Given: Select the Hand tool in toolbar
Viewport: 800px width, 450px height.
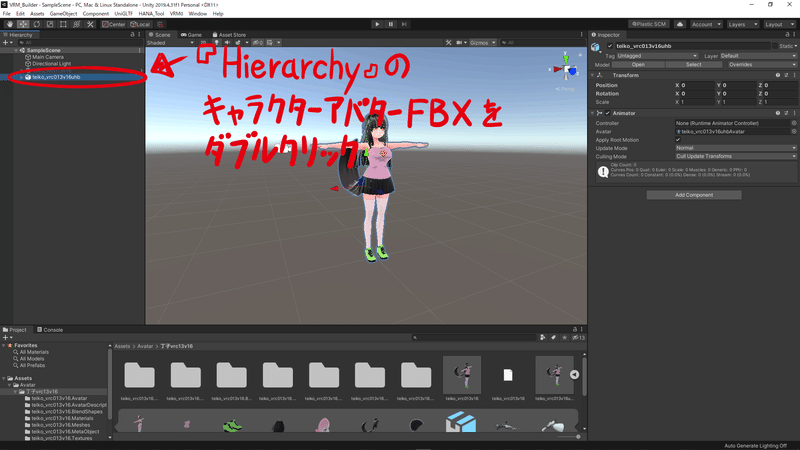Looking at the screenshot, I should pos(10,24).
